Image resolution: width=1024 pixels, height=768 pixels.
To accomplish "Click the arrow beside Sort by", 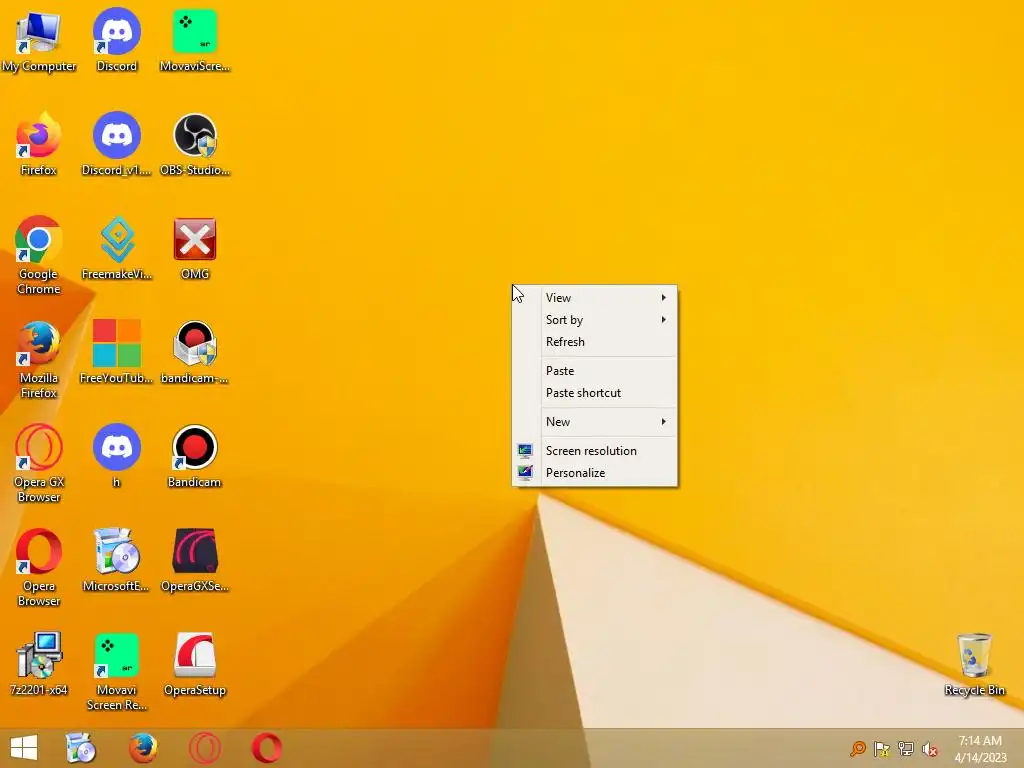I will coord(664,320).
